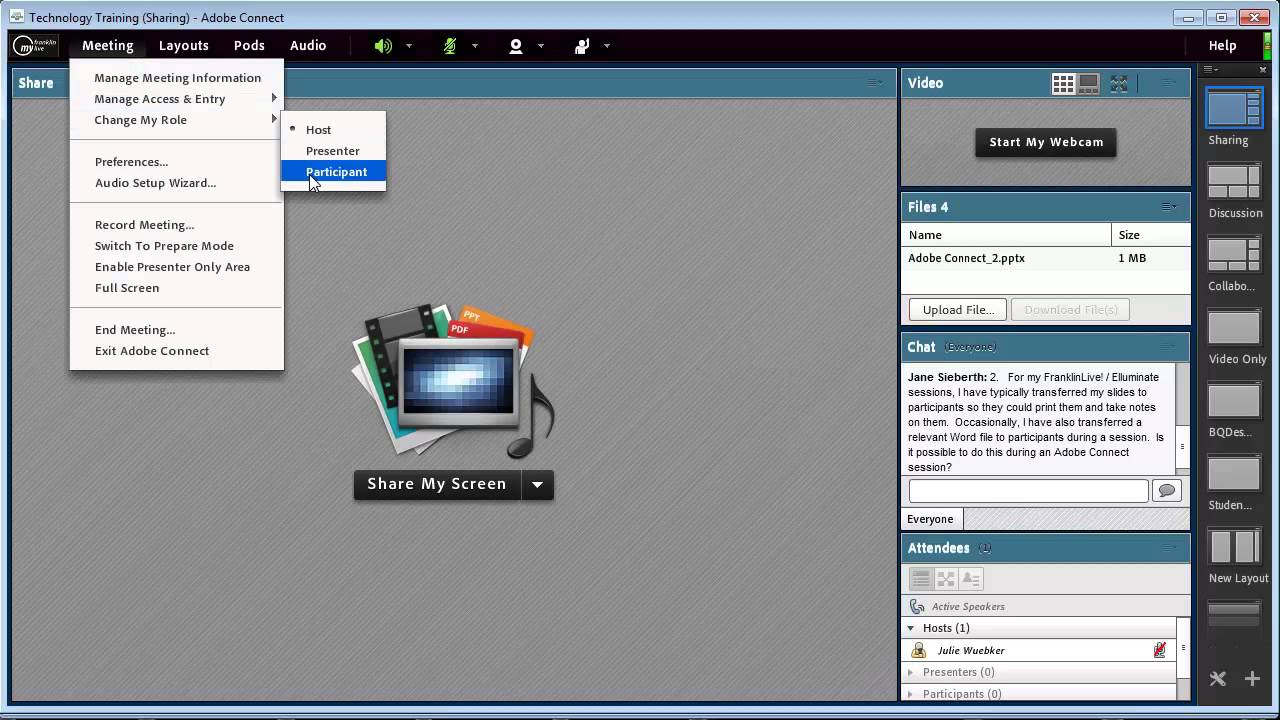Screen dimensions: 1280x720
Task: Open the Share My Screen dropdown arrow
Action: [x=537, y=485]
